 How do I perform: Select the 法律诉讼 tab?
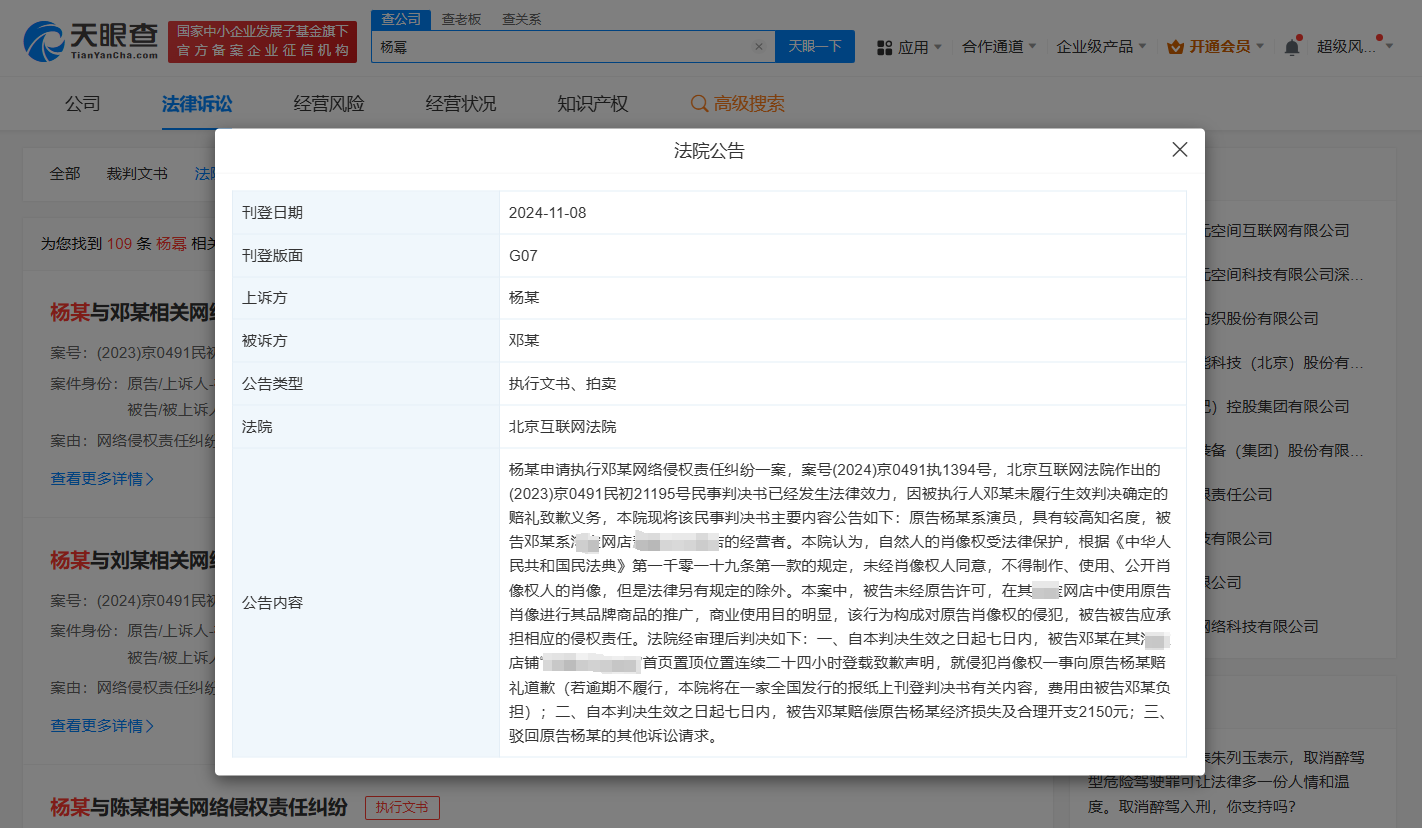[197, 104]
